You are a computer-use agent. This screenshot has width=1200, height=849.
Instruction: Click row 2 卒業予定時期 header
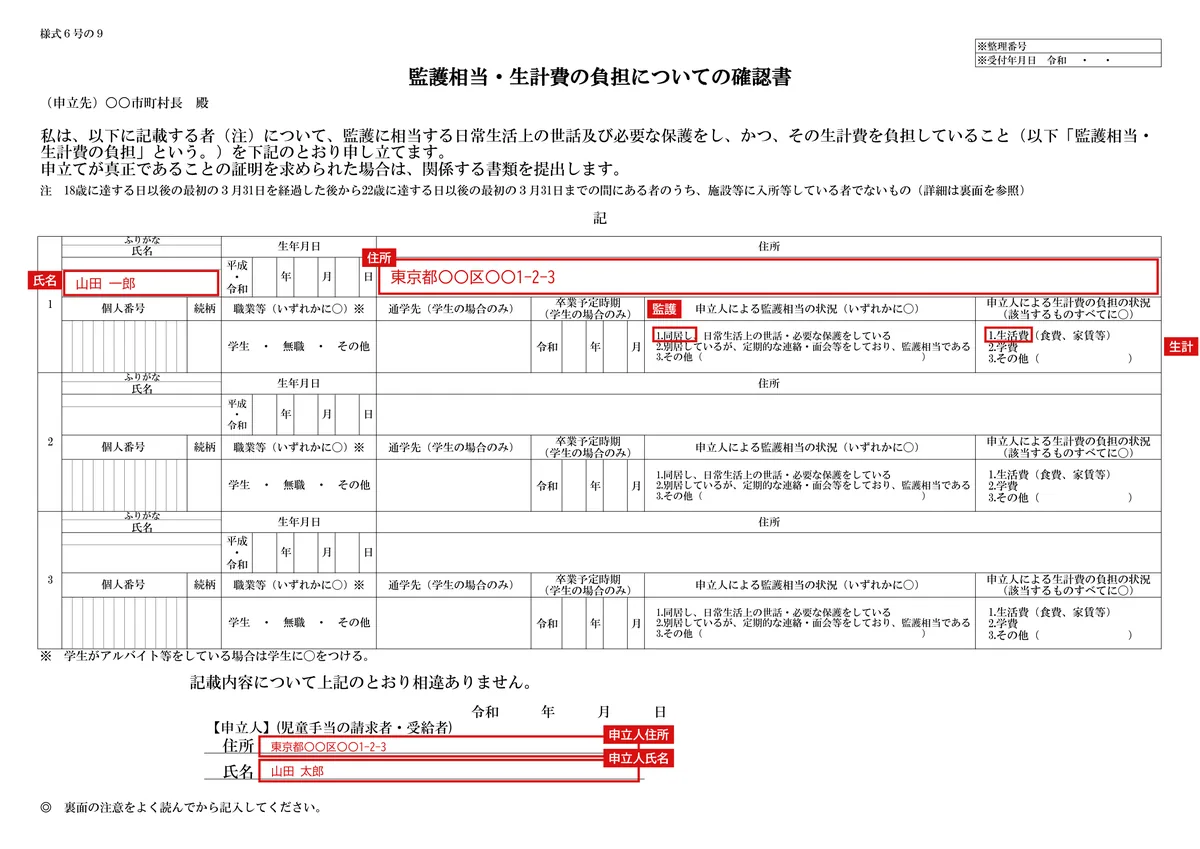(x=587, y=448)
